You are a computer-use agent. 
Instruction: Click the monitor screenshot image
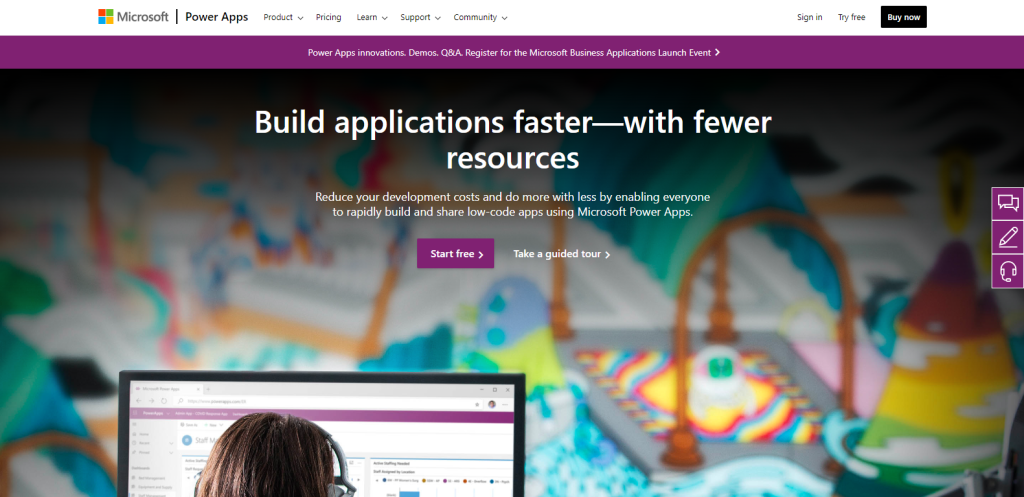coord(322,434)
